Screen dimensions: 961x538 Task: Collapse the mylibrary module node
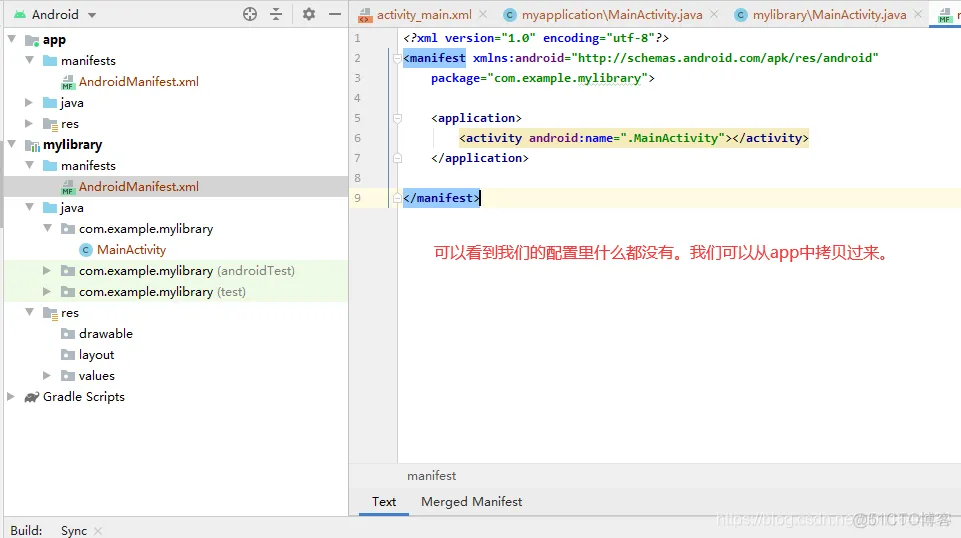pyautogui.click(x=12, y=145)
